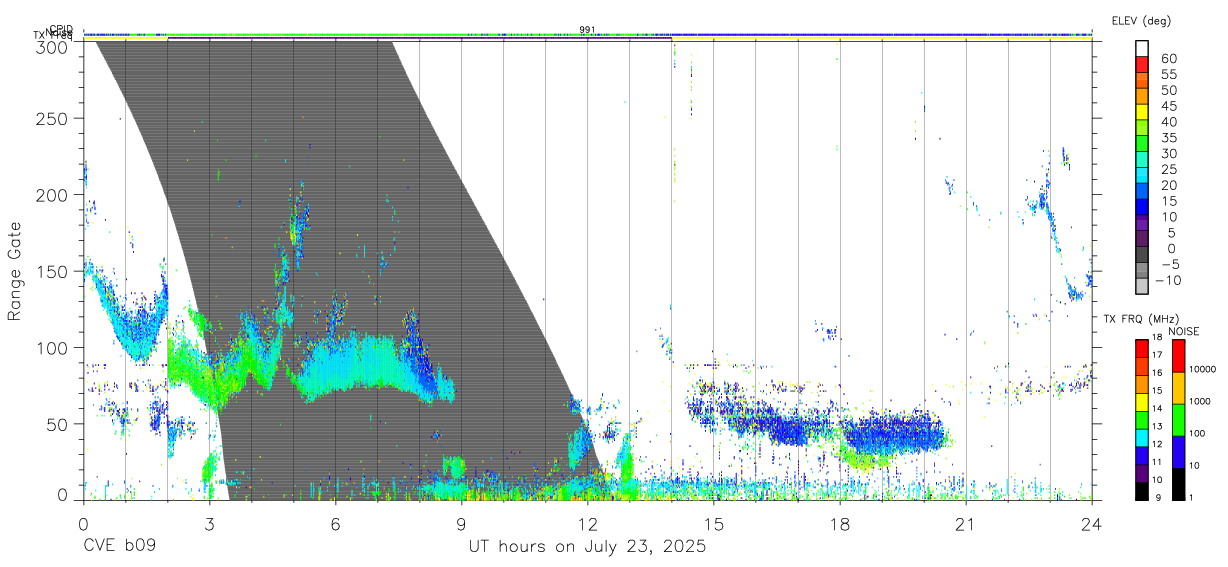Click the '15' tick on the UT hours axis
The image size is (1228, 567).
click(714, 523)
